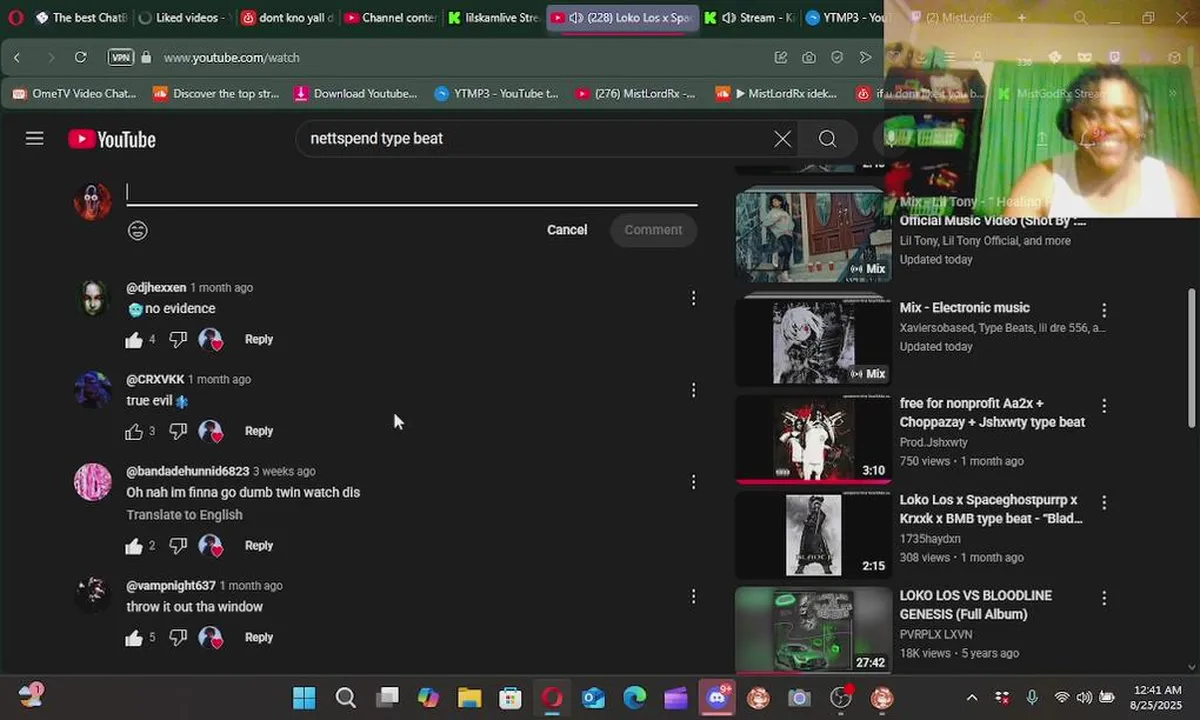
Task: Dislike the comment by @CRXVKK
Action: 178,432
